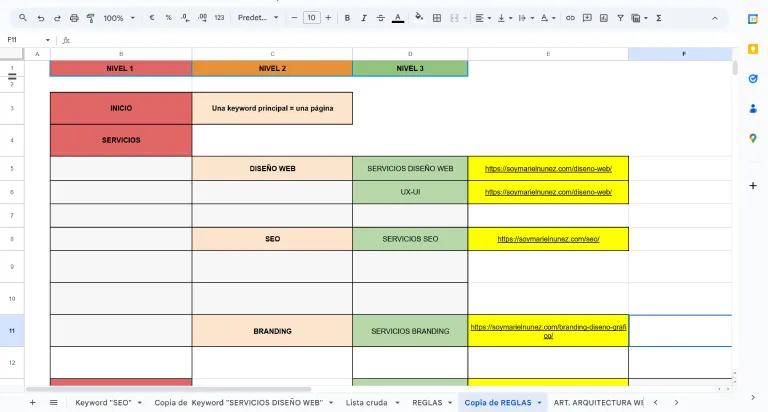Print the spreadsheet
Screen dimensions: 768x412
click(x=74, y=18)
